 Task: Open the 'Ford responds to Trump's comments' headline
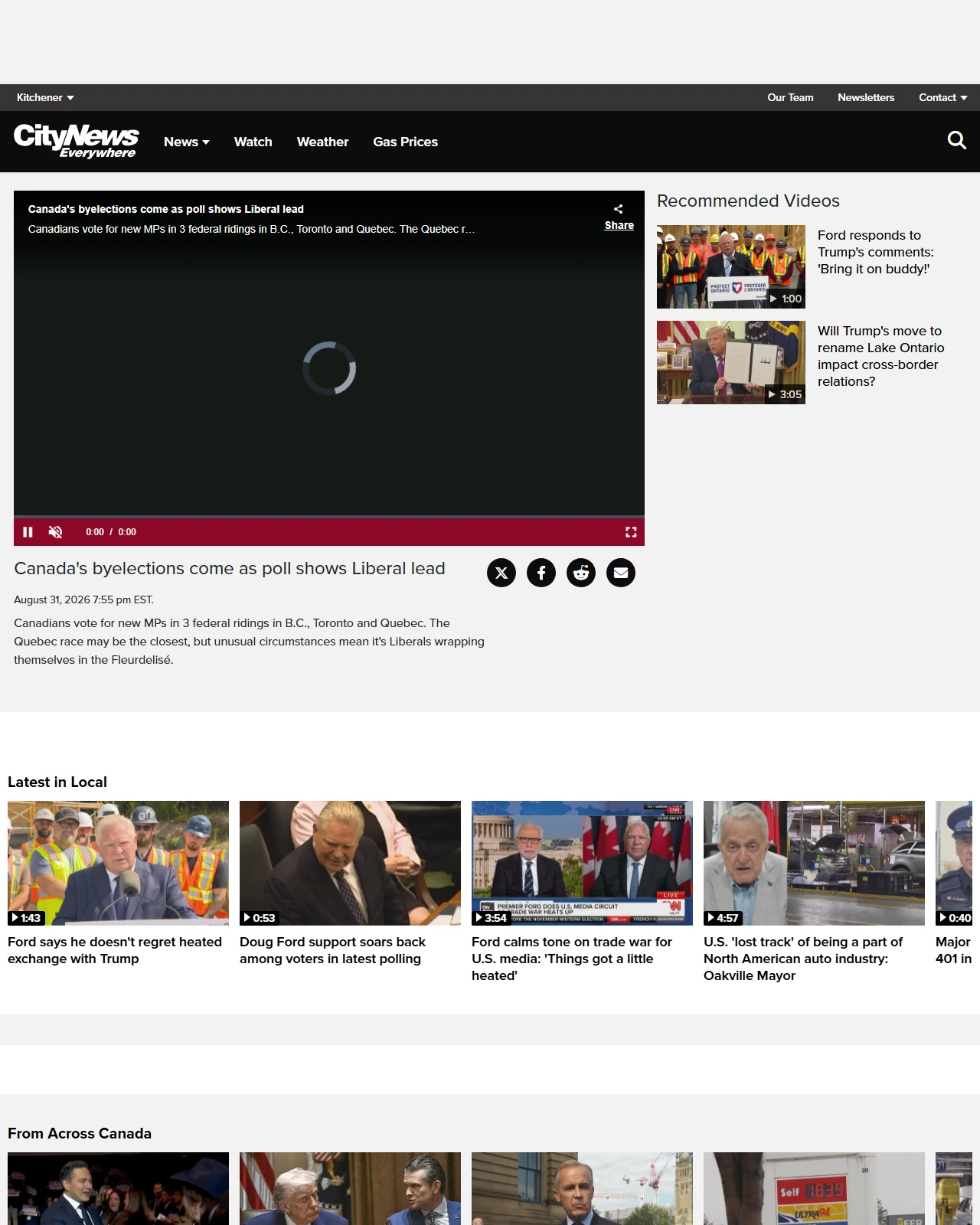tap(875, 252)
